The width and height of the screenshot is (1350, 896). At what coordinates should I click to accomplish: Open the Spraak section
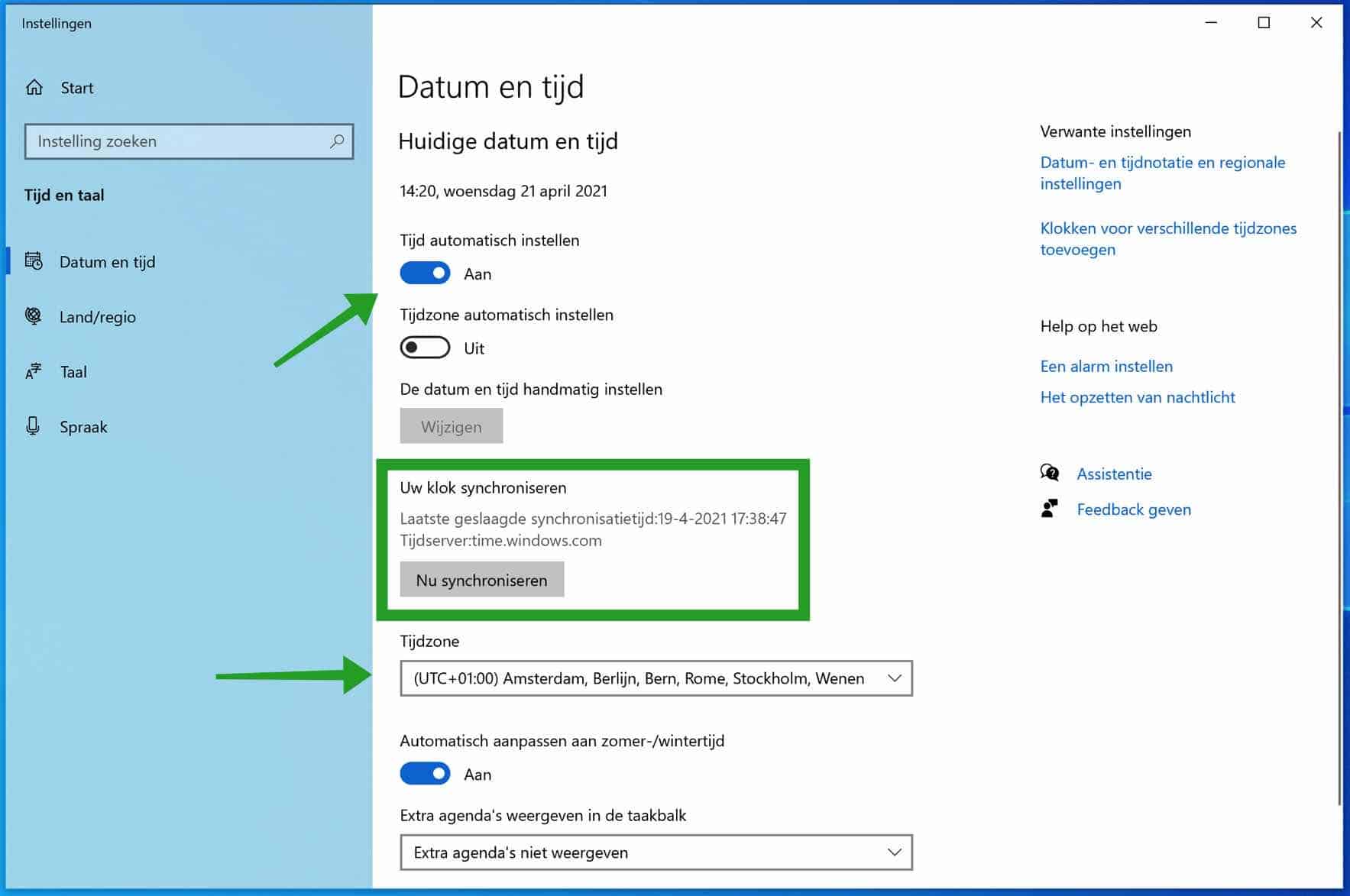point(189,426)
